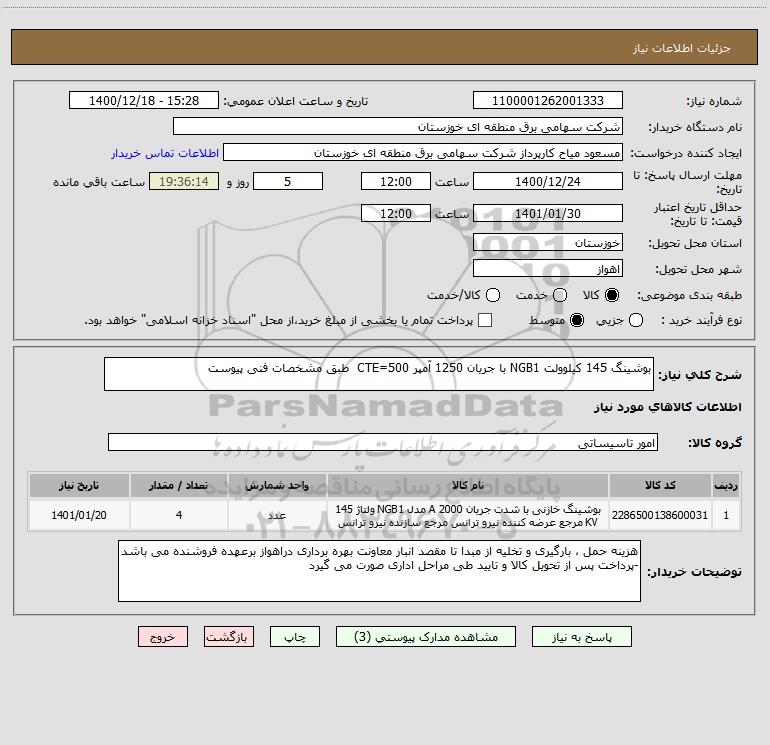Click the 'شماره نیاز' number field
This screenshot has width=770, height=745.
coord(547,101)
